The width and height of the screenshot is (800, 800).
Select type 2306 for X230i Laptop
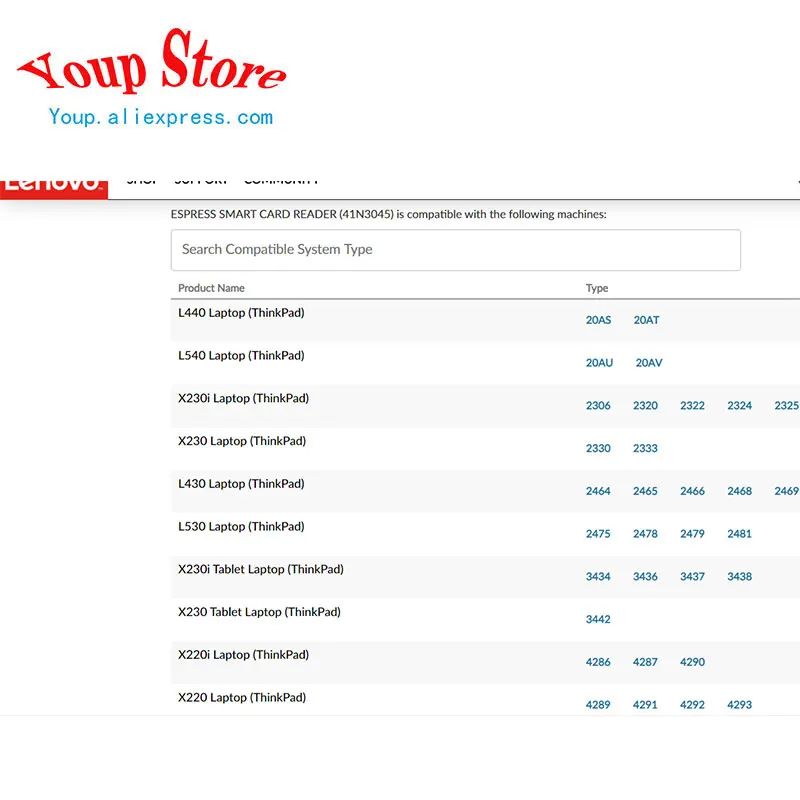point(598,406)
